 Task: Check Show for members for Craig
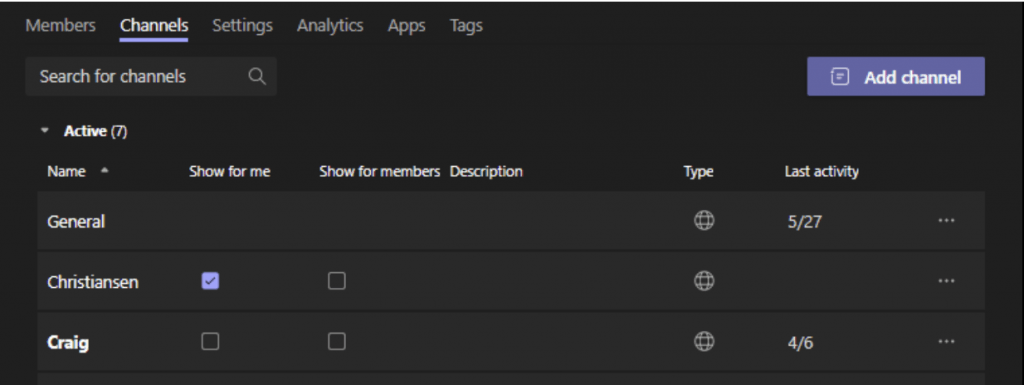(336, 341)
